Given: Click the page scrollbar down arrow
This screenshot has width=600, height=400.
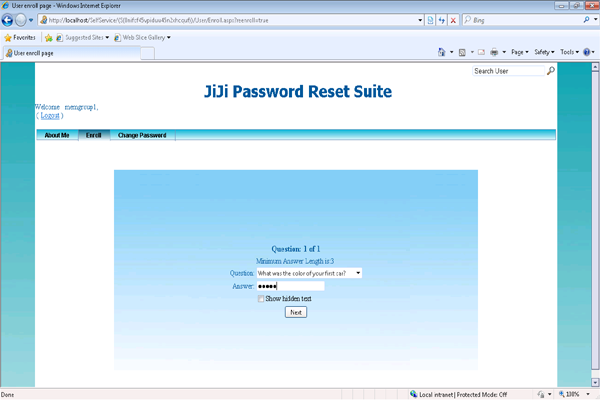Looking at the screenshot, I should pyautogui.click(x=595, y=382).
